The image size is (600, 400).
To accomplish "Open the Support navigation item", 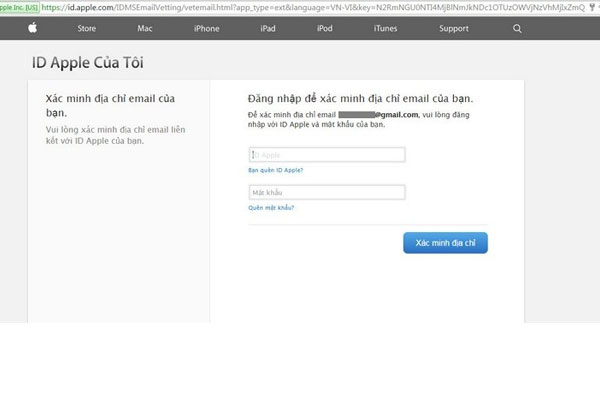I will coord(454,28).
